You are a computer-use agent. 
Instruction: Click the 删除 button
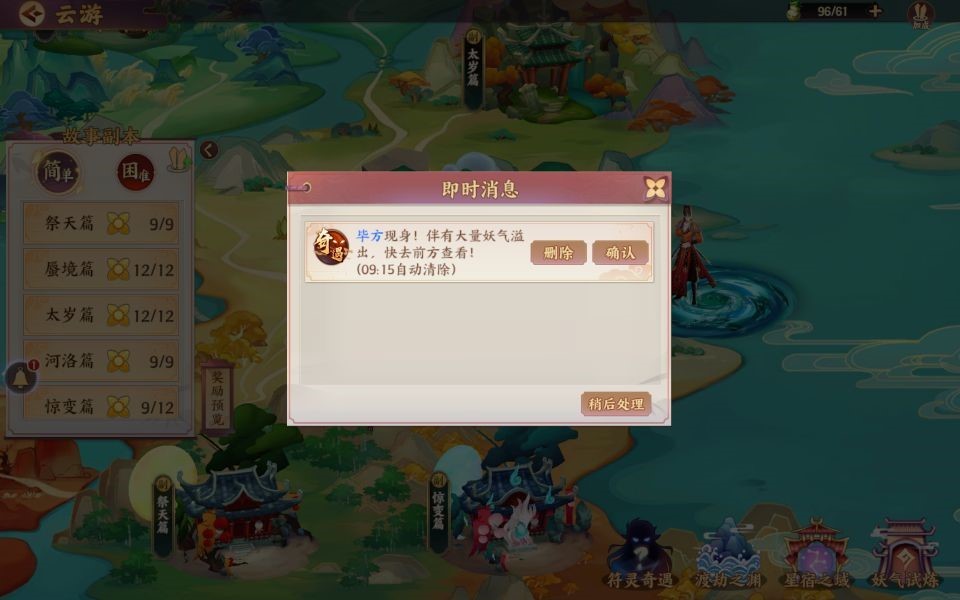(x=558, y=252)
